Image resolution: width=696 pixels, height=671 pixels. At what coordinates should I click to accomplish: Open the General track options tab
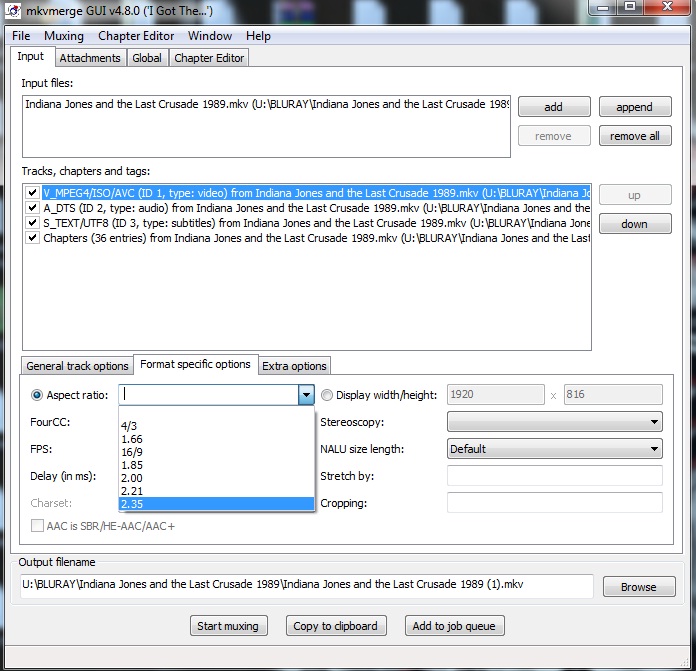click(77, 366)
